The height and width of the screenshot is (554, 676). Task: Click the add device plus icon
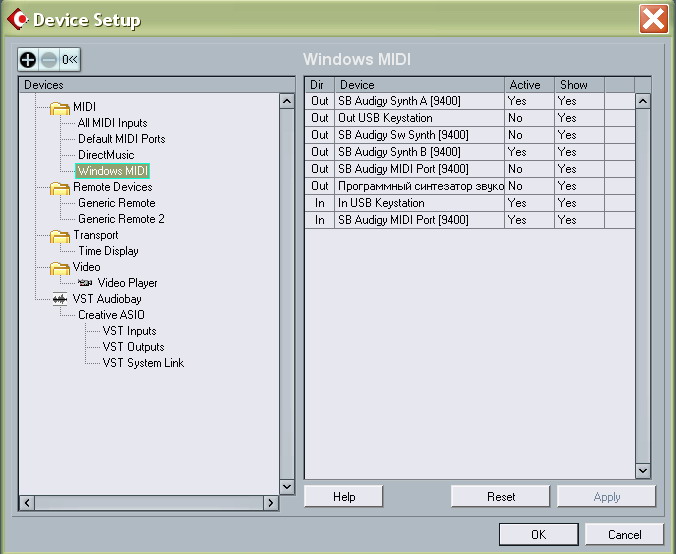28,59
